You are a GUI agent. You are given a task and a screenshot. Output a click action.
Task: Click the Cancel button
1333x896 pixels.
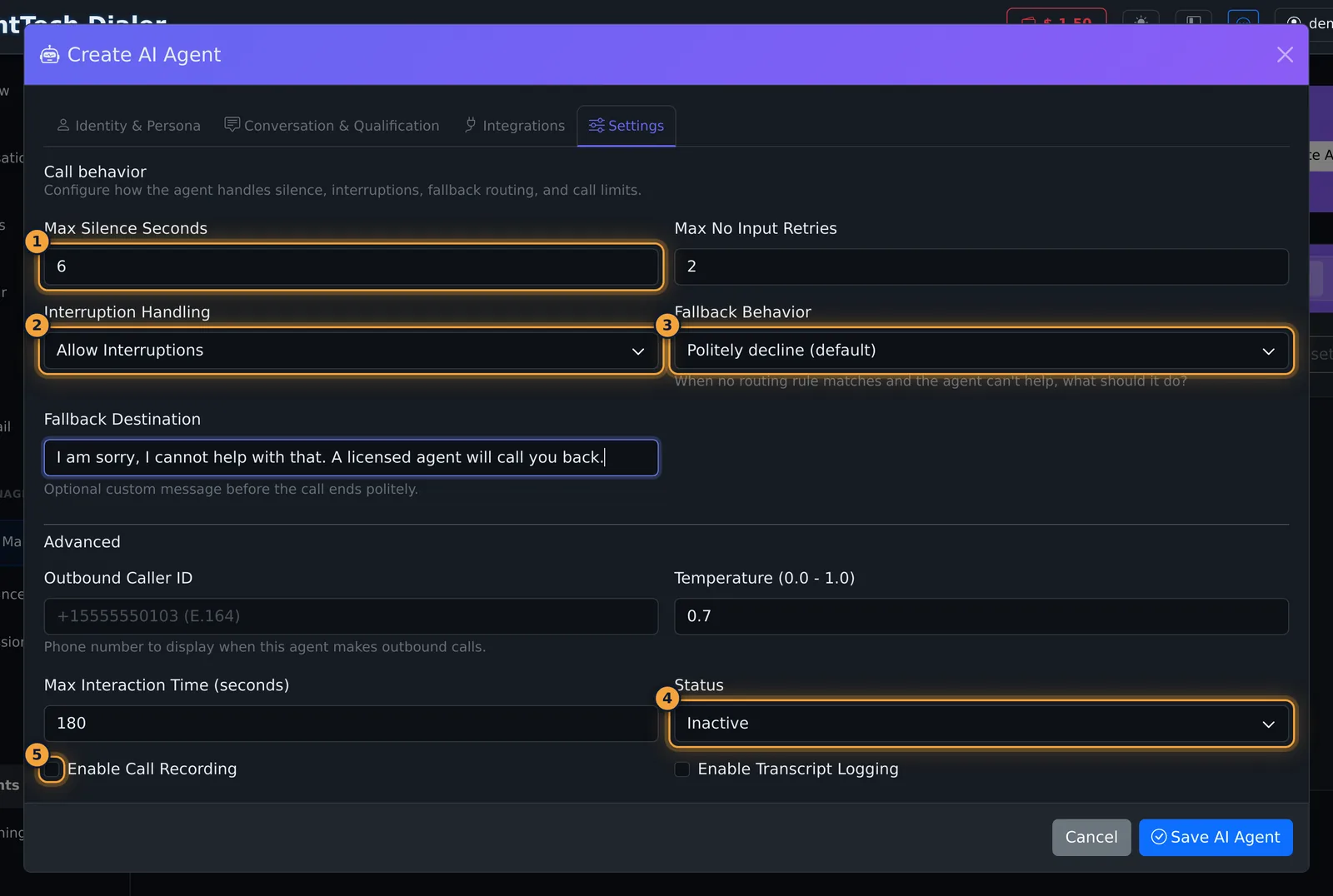[x=1091, y=838]
